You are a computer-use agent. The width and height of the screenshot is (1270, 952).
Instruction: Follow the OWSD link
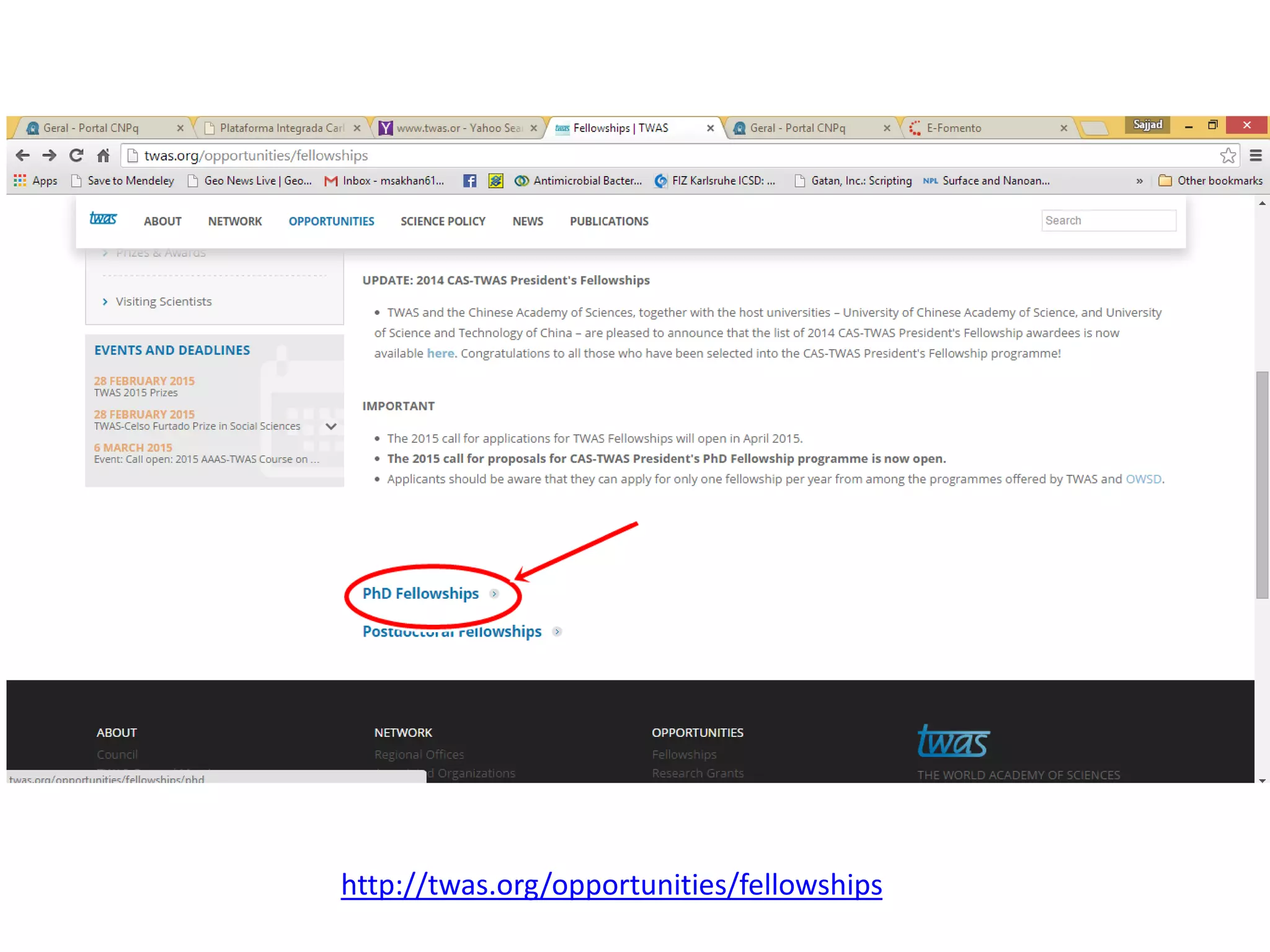(1143, 479)
